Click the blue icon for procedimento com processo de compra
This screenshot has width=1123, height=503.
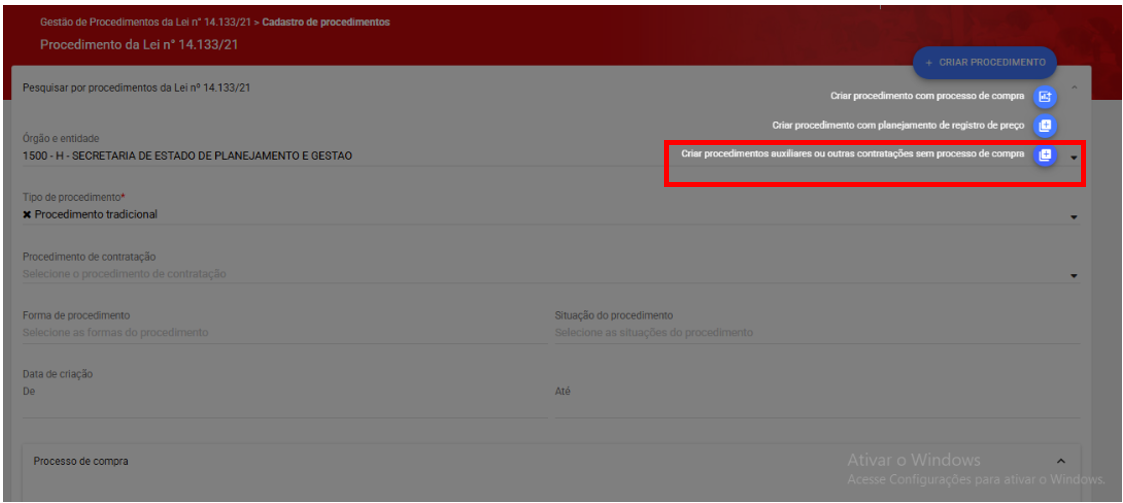tap(1045, 97)
